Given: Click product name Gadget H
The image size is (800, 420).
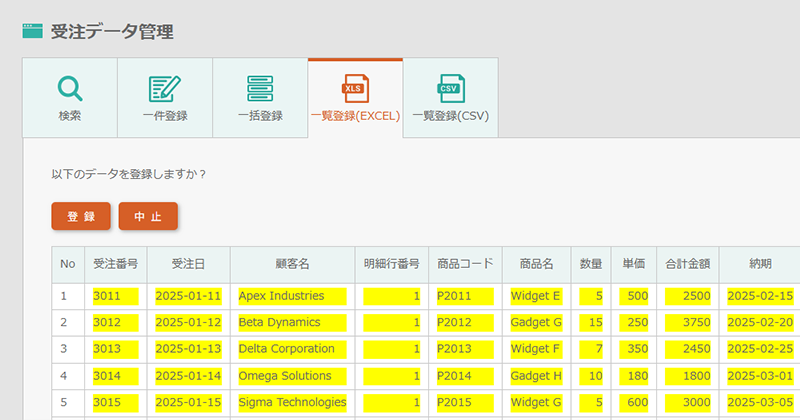Looking at the screenshot, I should 536,376.
